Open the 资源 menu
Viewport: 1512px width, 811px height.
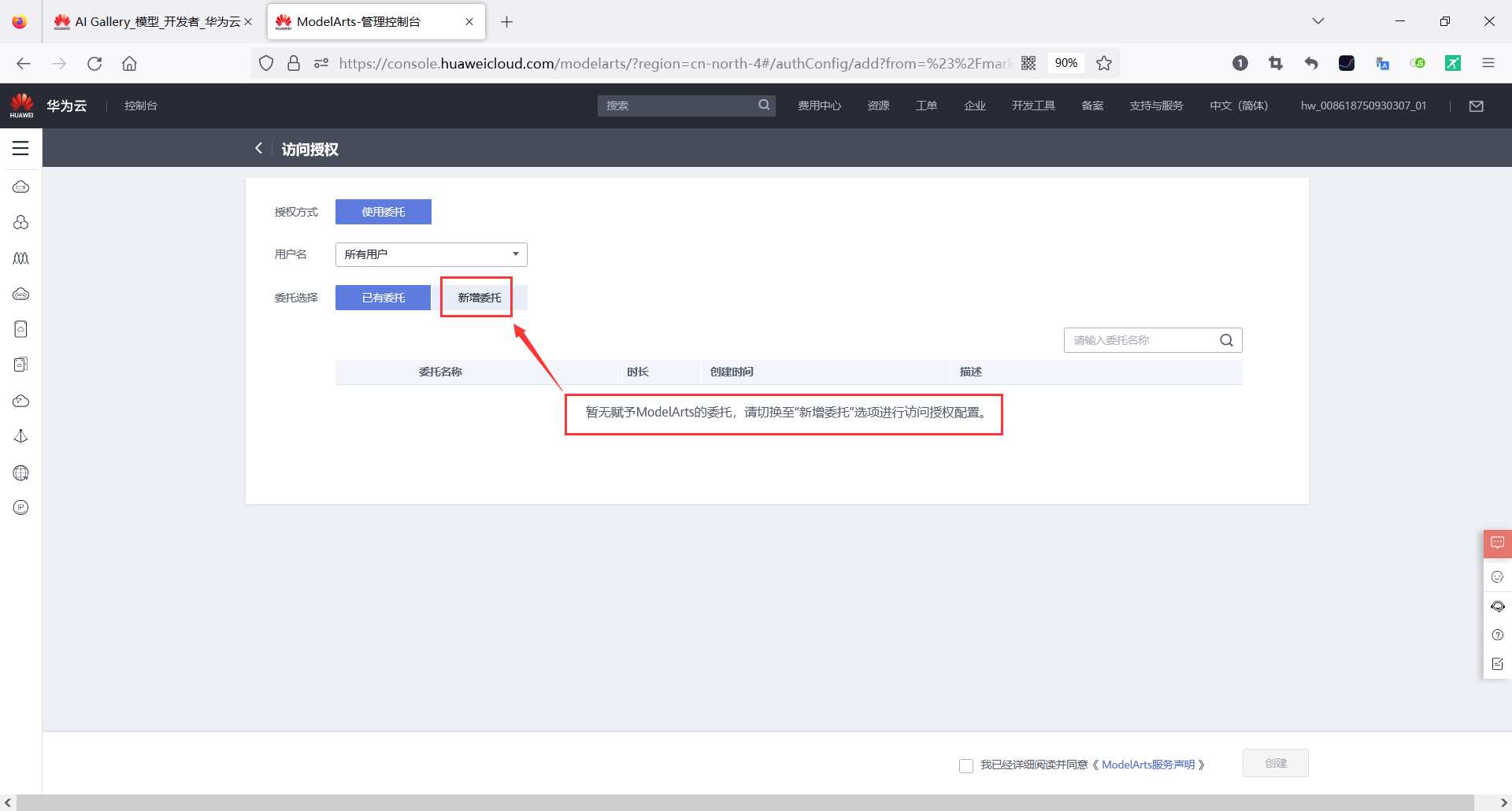click(878, 106)
